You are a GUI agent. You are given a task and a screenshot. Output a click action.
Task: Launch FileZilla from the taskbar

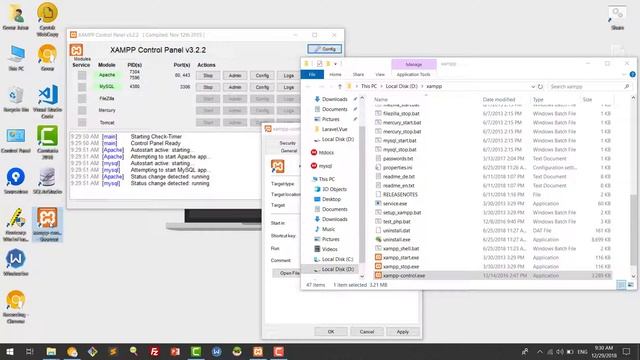tap(154, 351)
